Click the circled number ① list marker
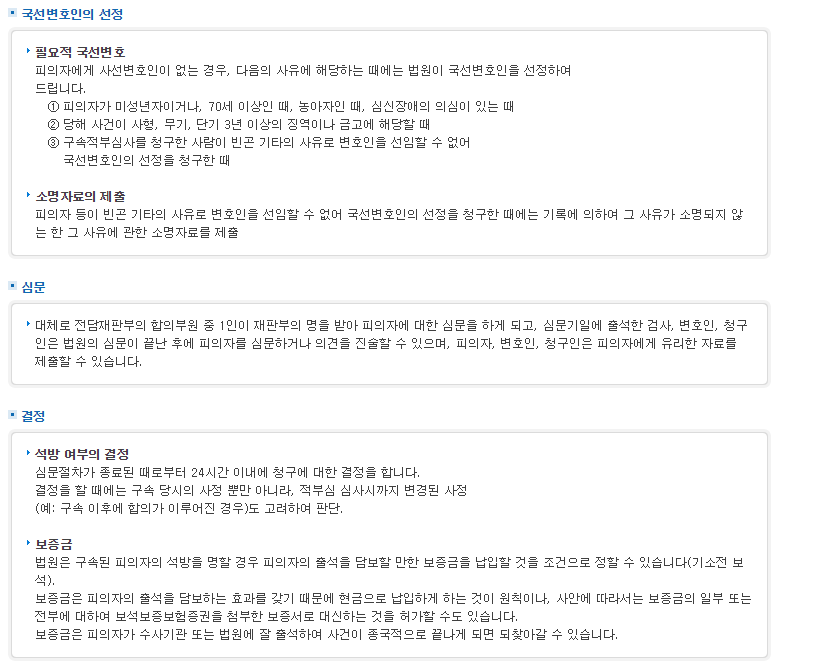Screen dimensions: 815x672 coord(53,106)
